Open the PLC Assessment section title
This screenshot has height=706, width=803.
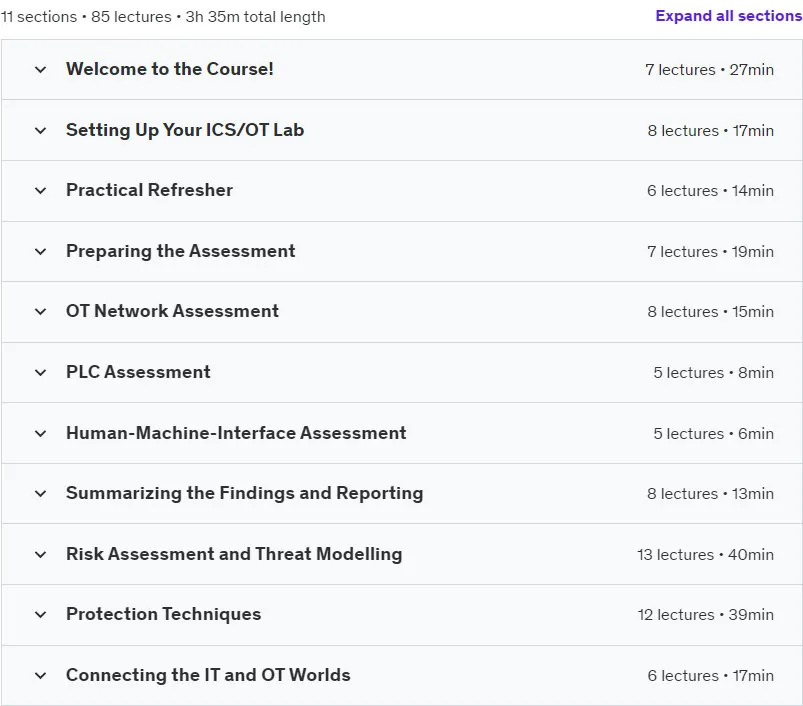(138, 372)
